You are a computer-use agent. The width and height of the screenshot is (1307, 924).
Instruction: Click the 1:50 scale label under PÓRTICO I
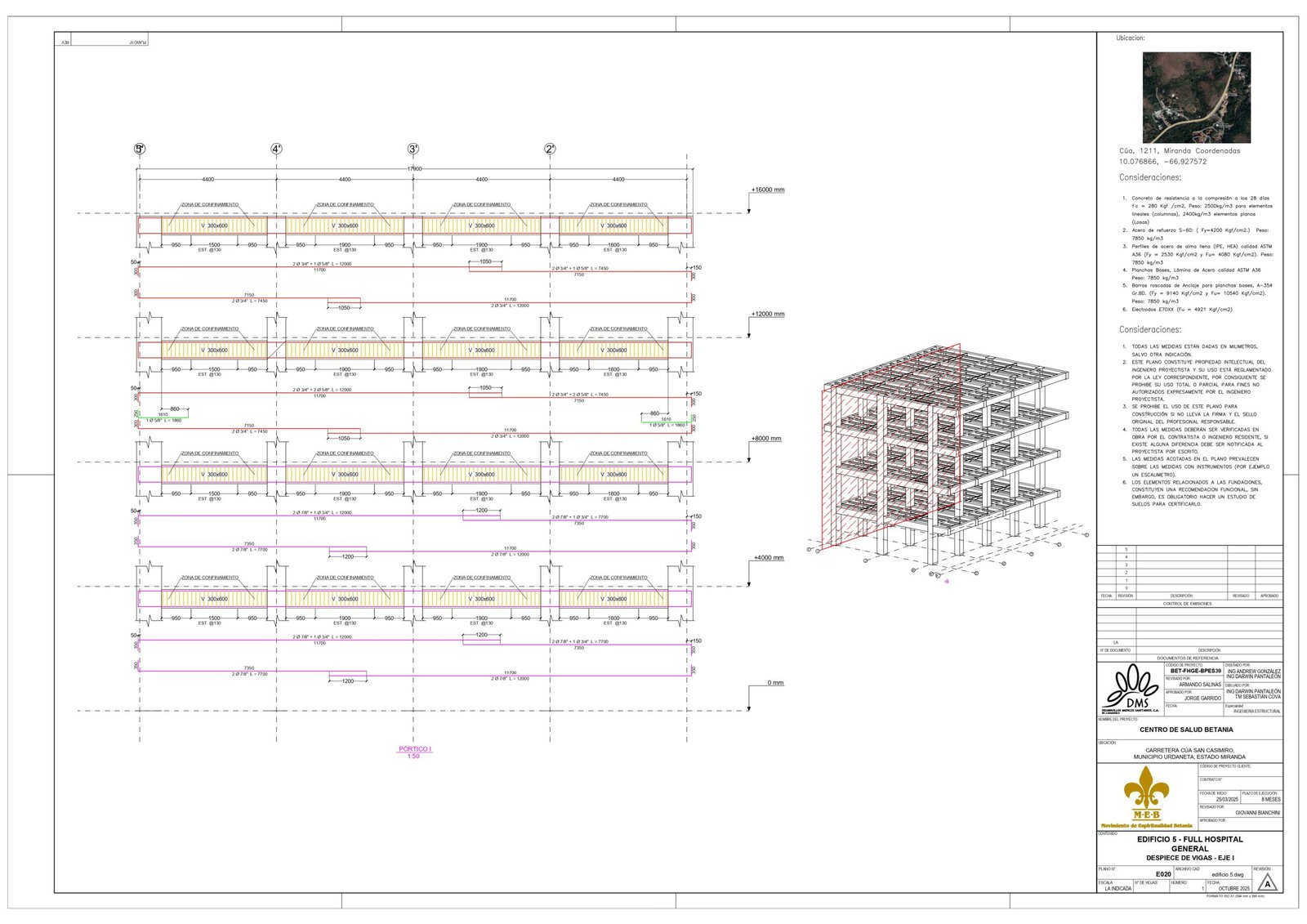pos(413,757)
